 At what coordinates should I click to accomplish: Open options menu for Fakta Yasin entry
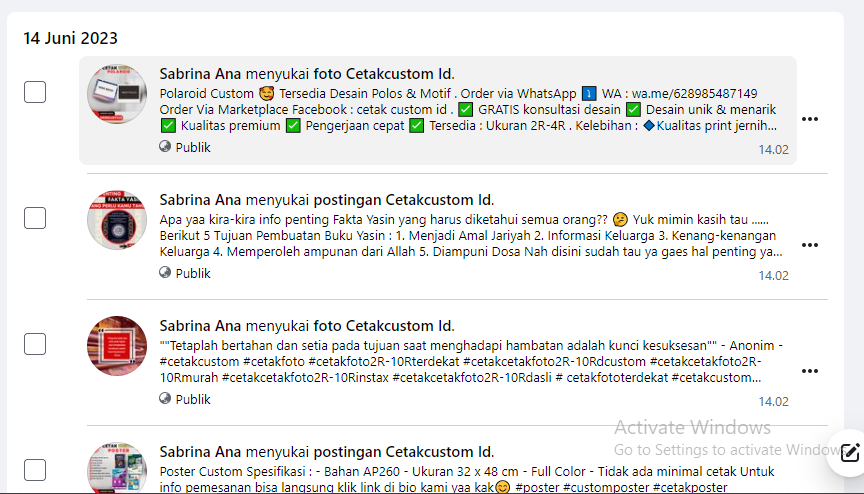tap(809, 245)
